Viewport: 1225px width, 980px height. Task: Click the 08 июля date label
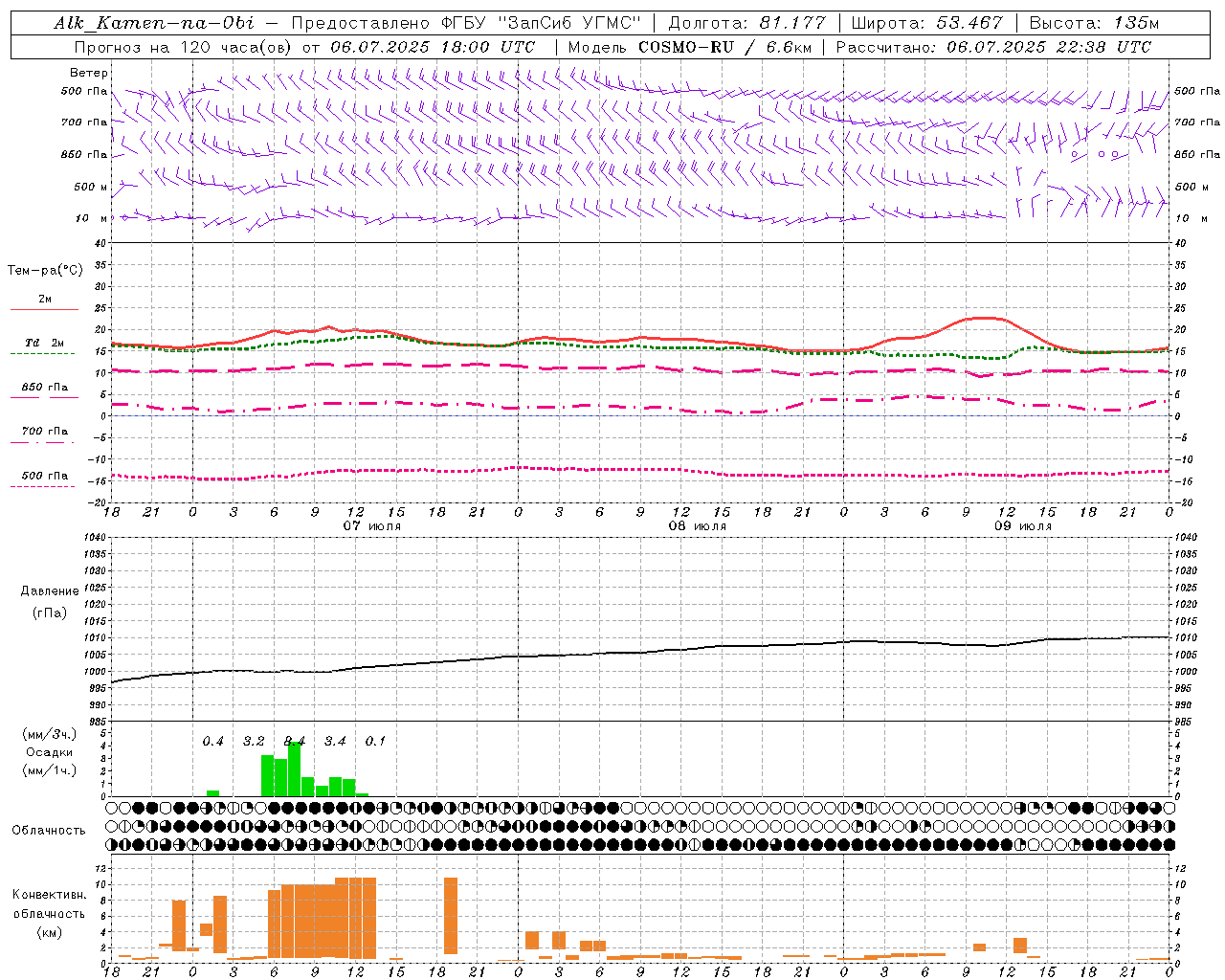(698, 526)
